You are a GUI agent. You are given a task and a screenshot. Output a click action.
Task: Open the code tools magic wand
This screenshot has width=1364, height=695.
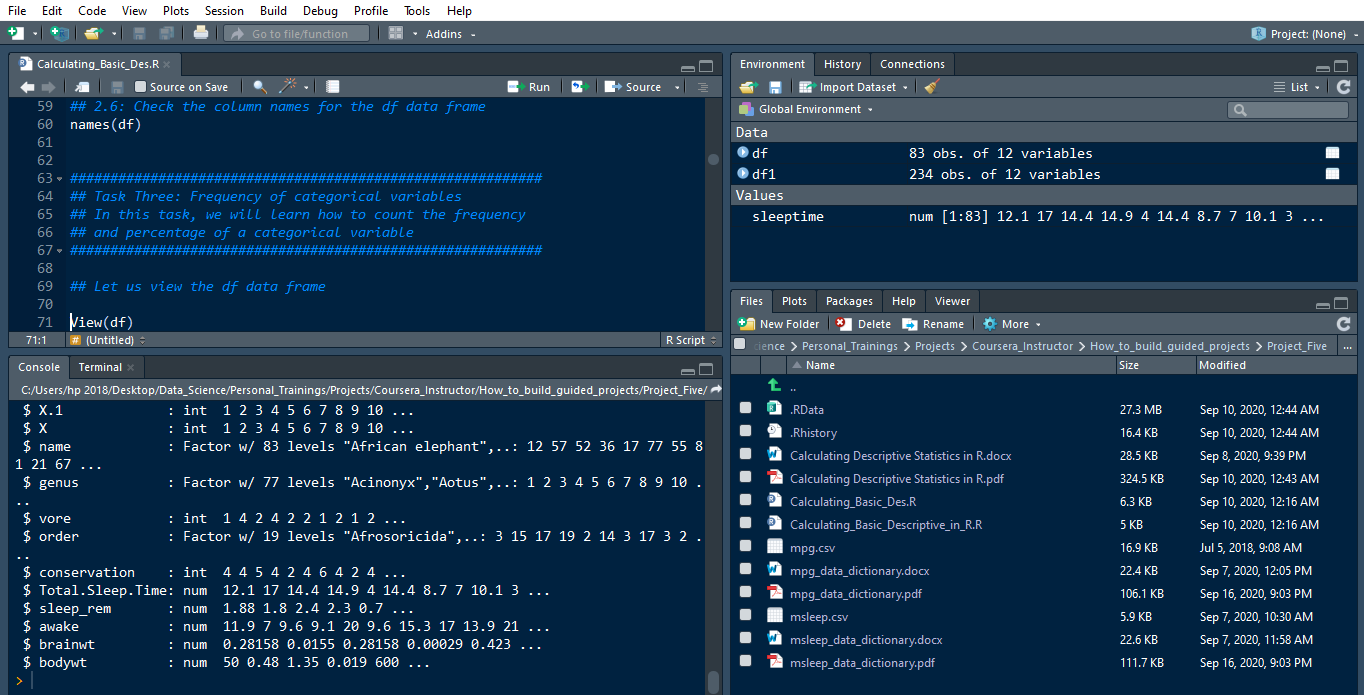pos(288,87)
